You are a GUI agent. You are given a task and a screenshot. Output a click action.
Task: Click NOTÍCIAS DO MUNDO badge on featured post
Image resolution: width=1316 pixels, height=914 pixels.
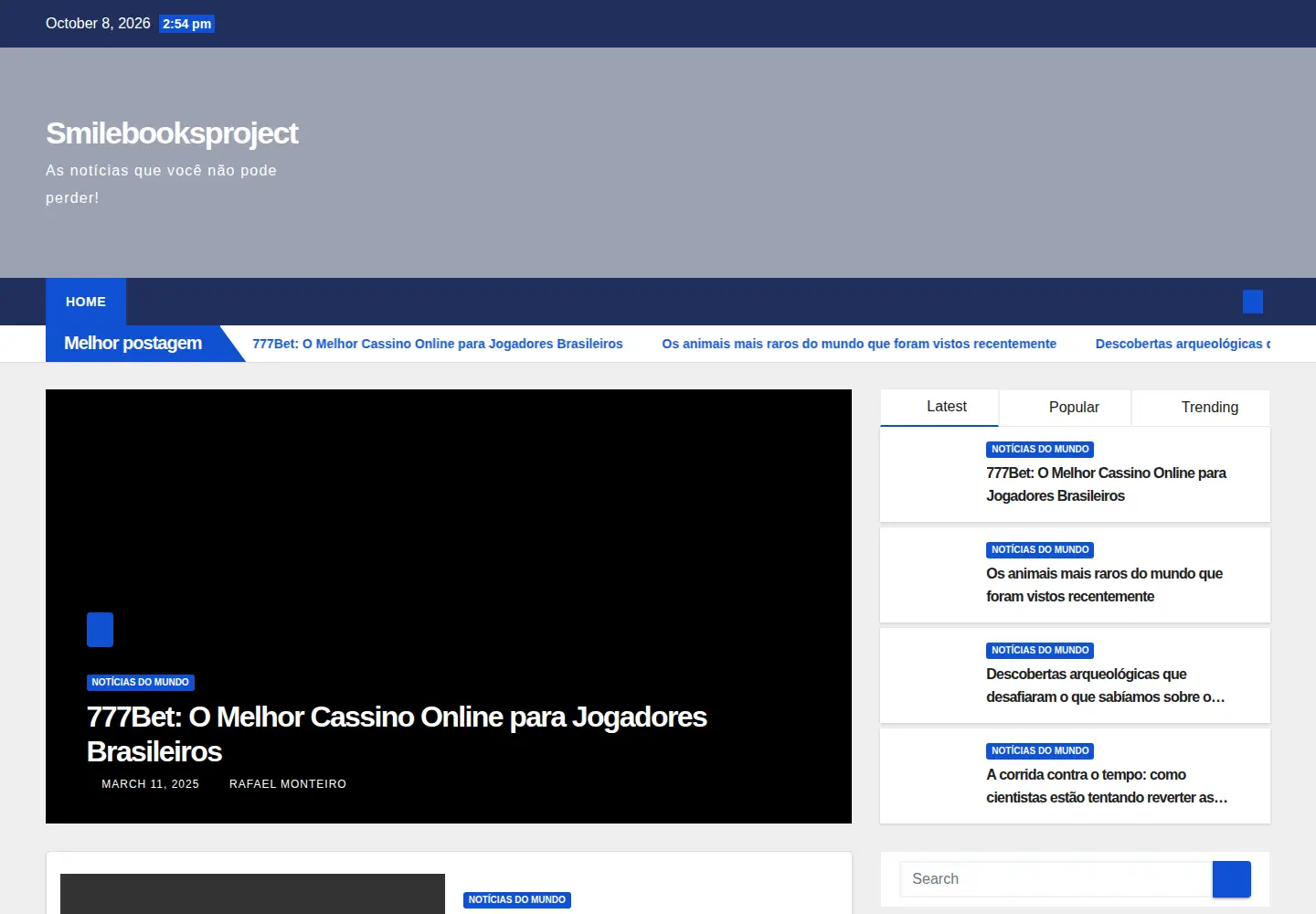(141, 683)
